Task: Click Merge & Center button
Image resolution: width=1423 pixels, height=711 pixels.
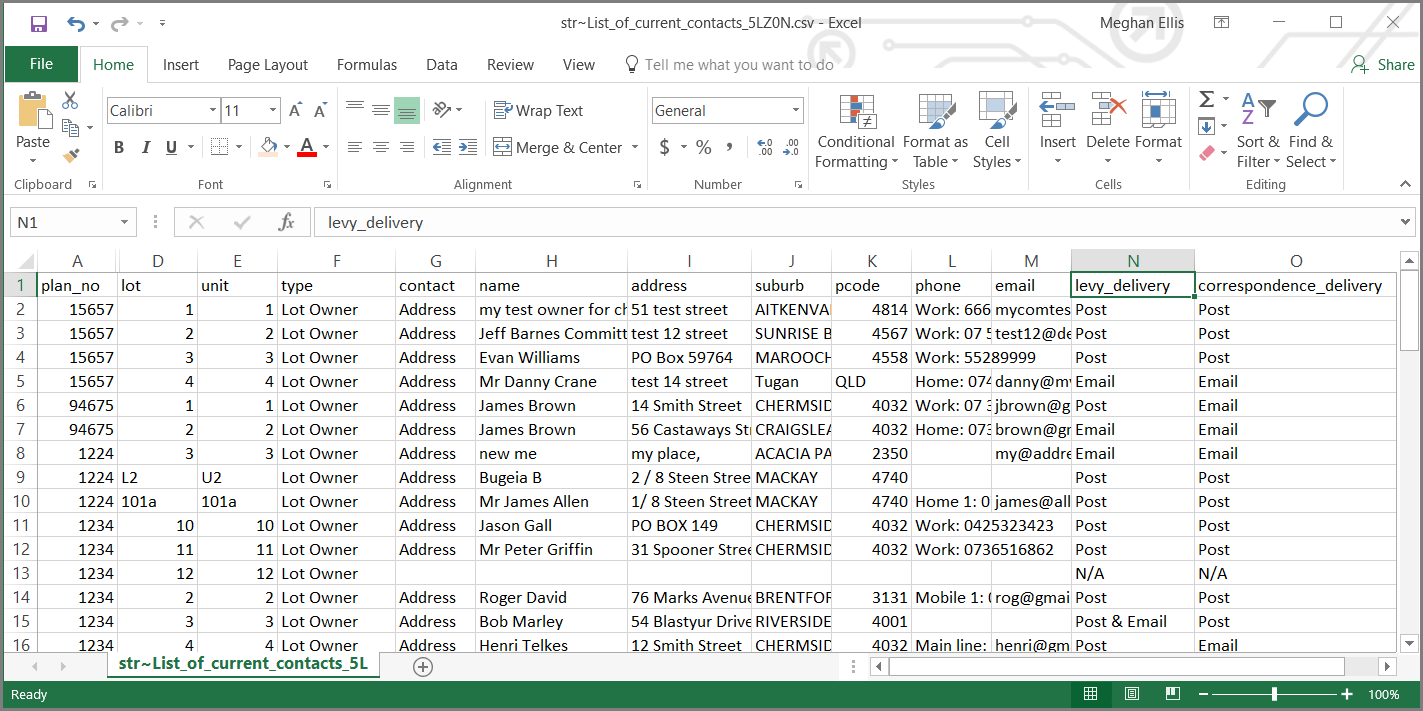Action: tap(558, 148)
